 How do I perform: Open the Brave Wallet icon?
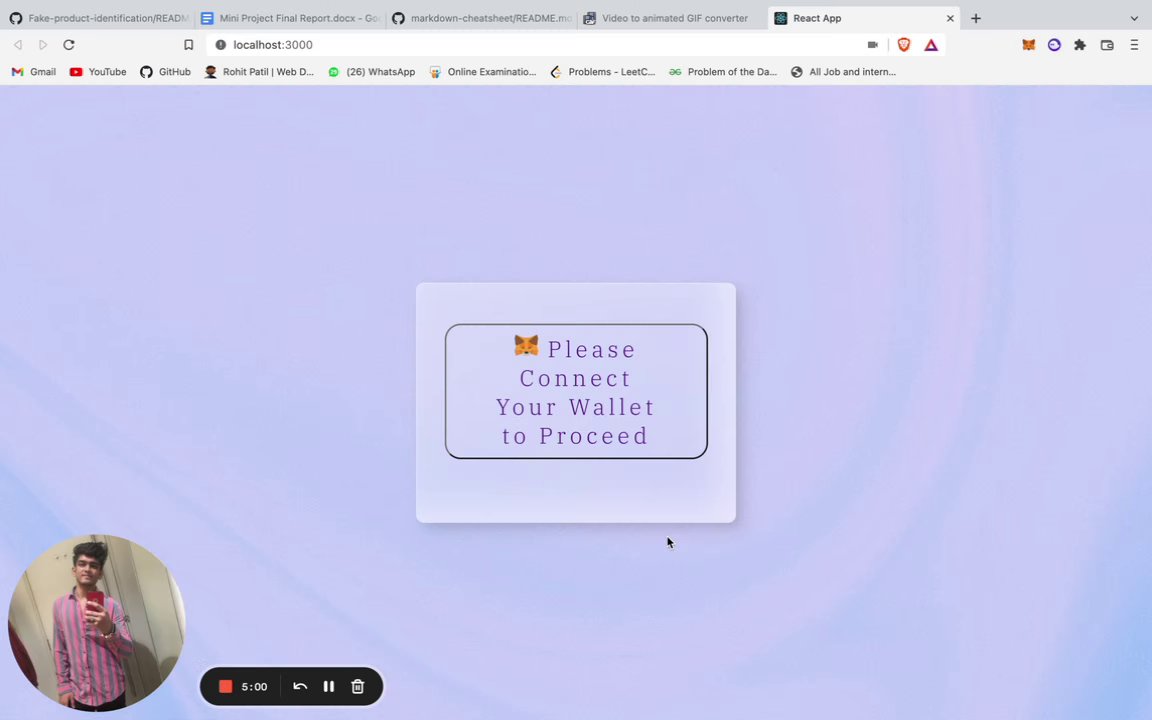1107,45
